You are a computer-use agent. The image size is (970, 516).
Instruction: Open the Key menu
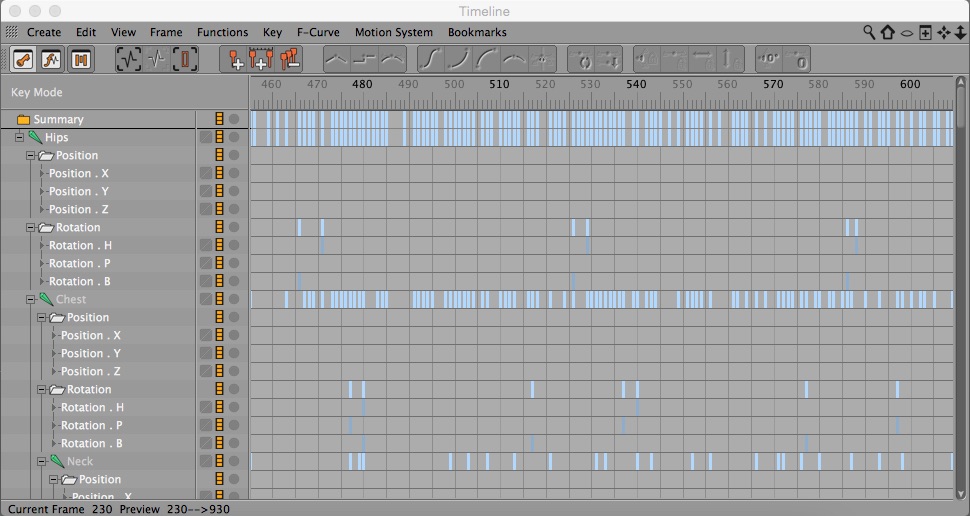pyautogui.click(x=272, y=32)
